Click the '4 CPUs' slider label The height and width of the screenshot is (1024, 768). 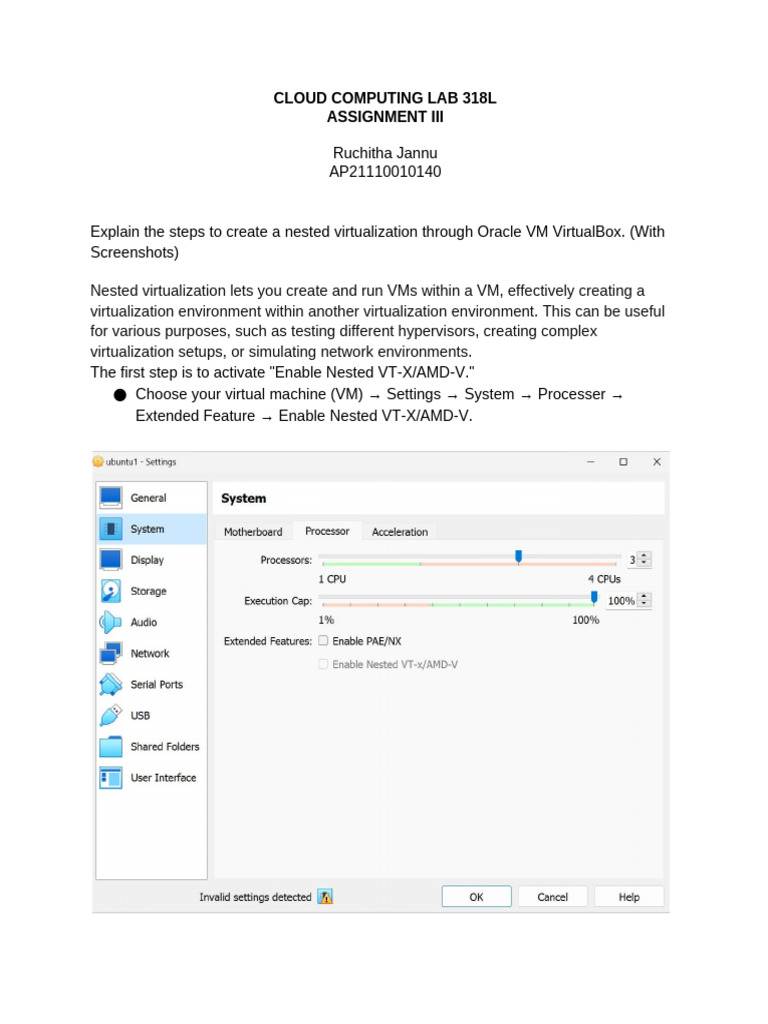pyautogui.click(x=604, y=579)
